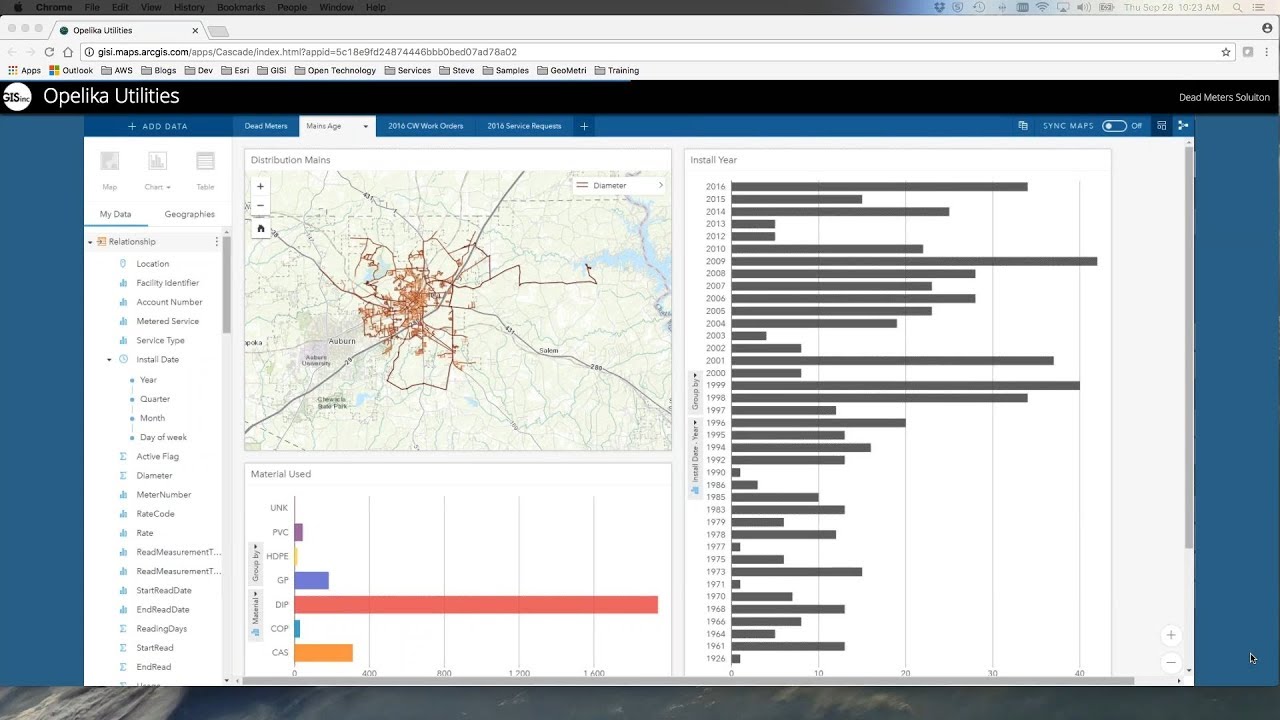1280x720 pixels.
Task: Select Day of week subfield
Action: [163, 437]
